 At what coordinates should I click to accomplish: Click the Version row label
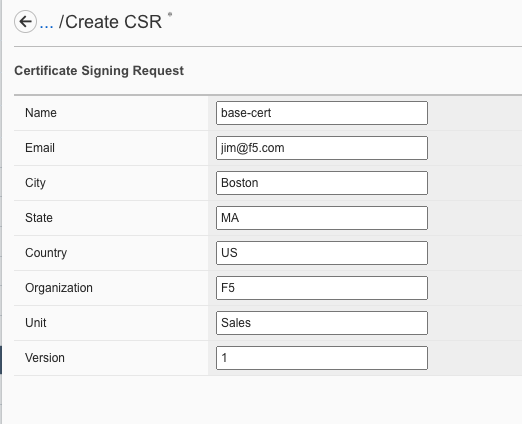45,358
